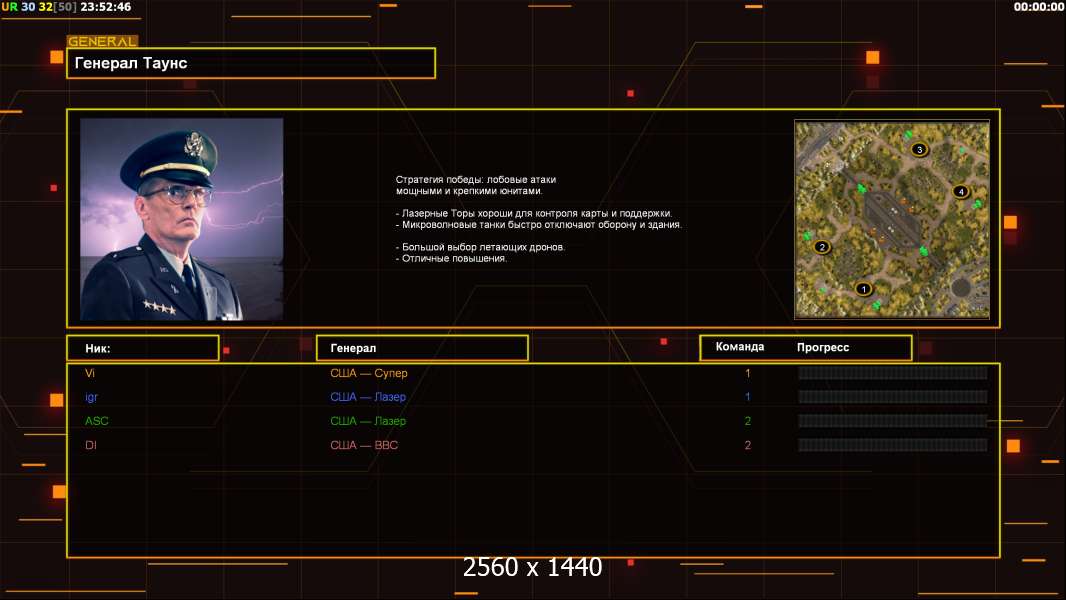
Task: Click the 'Стратегия победы: лобовые атаки' line
Action: 476,179
